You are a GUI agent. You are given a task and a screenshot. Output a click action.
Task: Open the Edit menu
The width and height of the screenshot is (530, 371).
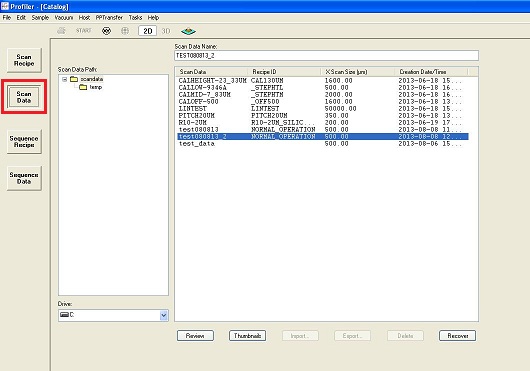(21, 18)
